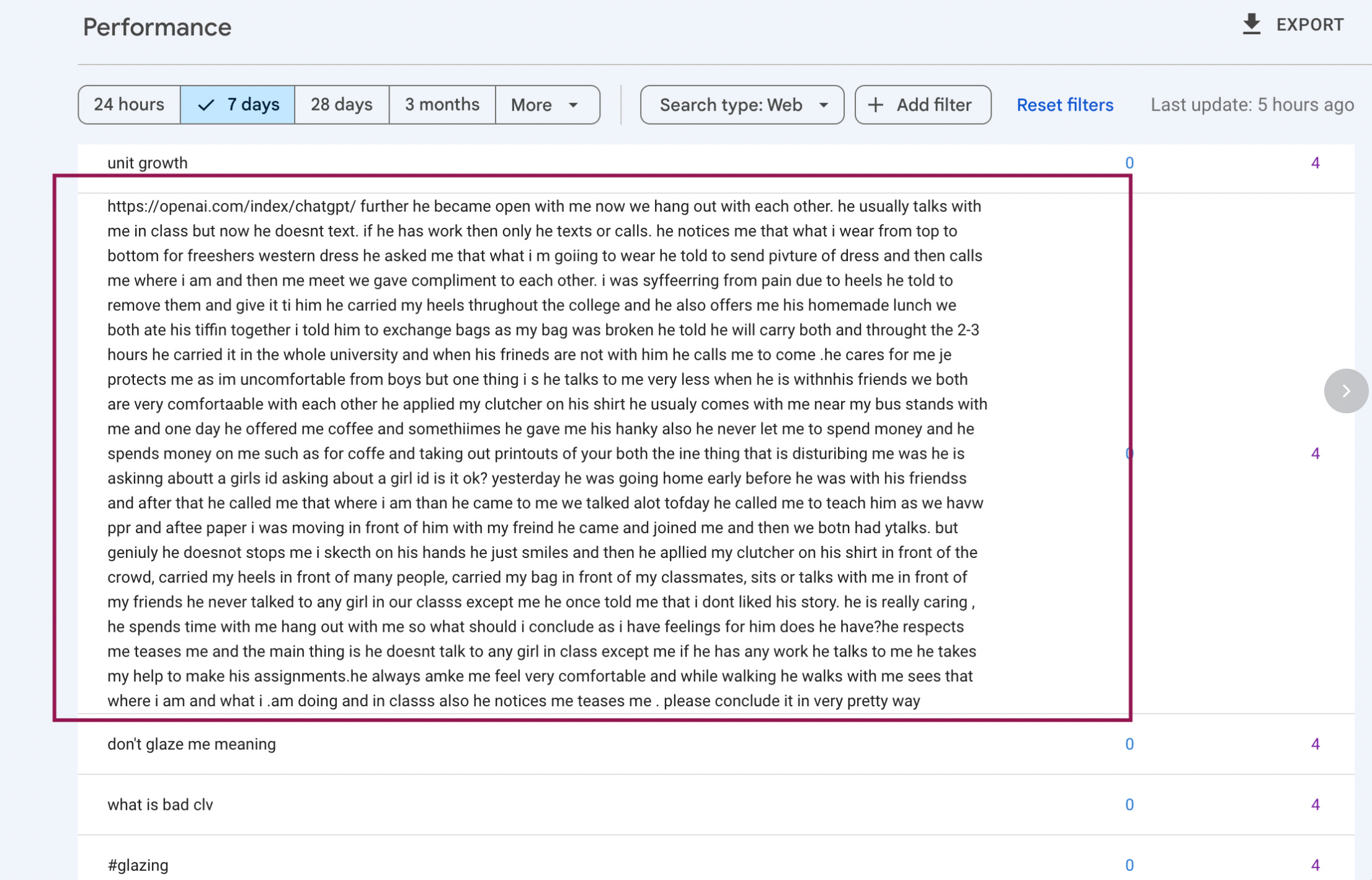Expand Search type: Web dropdown
The image size is (1372, 880).
click(x=731, y=105)
